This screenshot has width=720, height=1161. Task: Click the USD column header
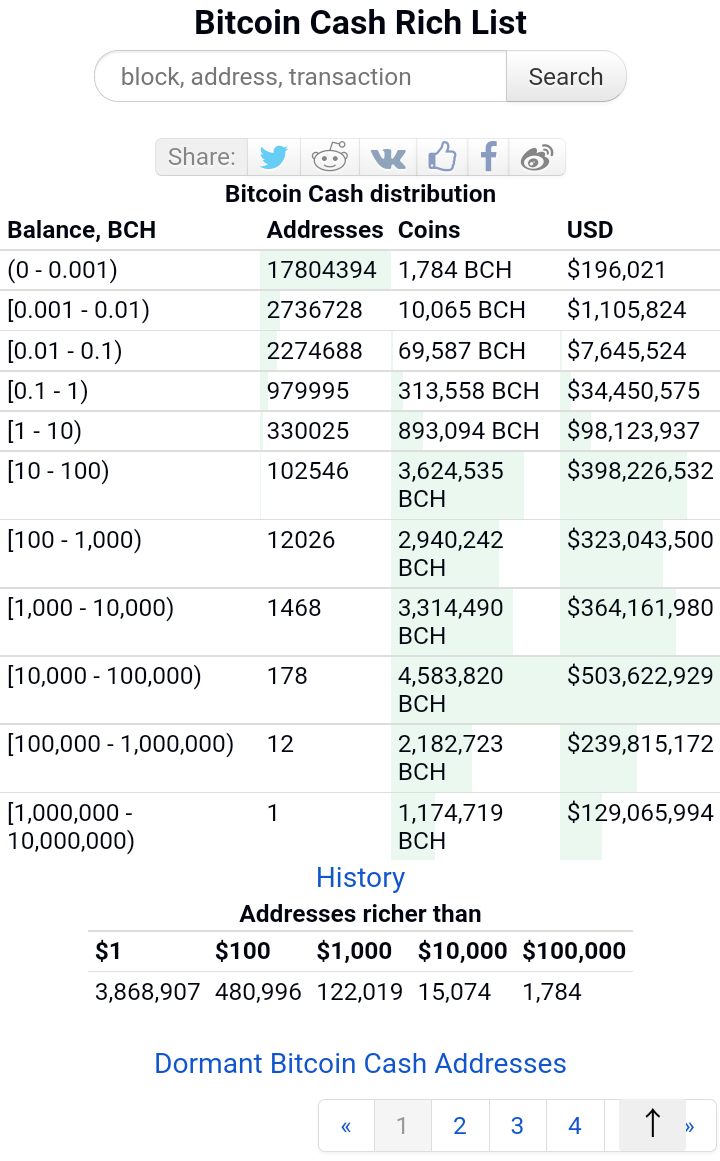click(x=590, y=230)
